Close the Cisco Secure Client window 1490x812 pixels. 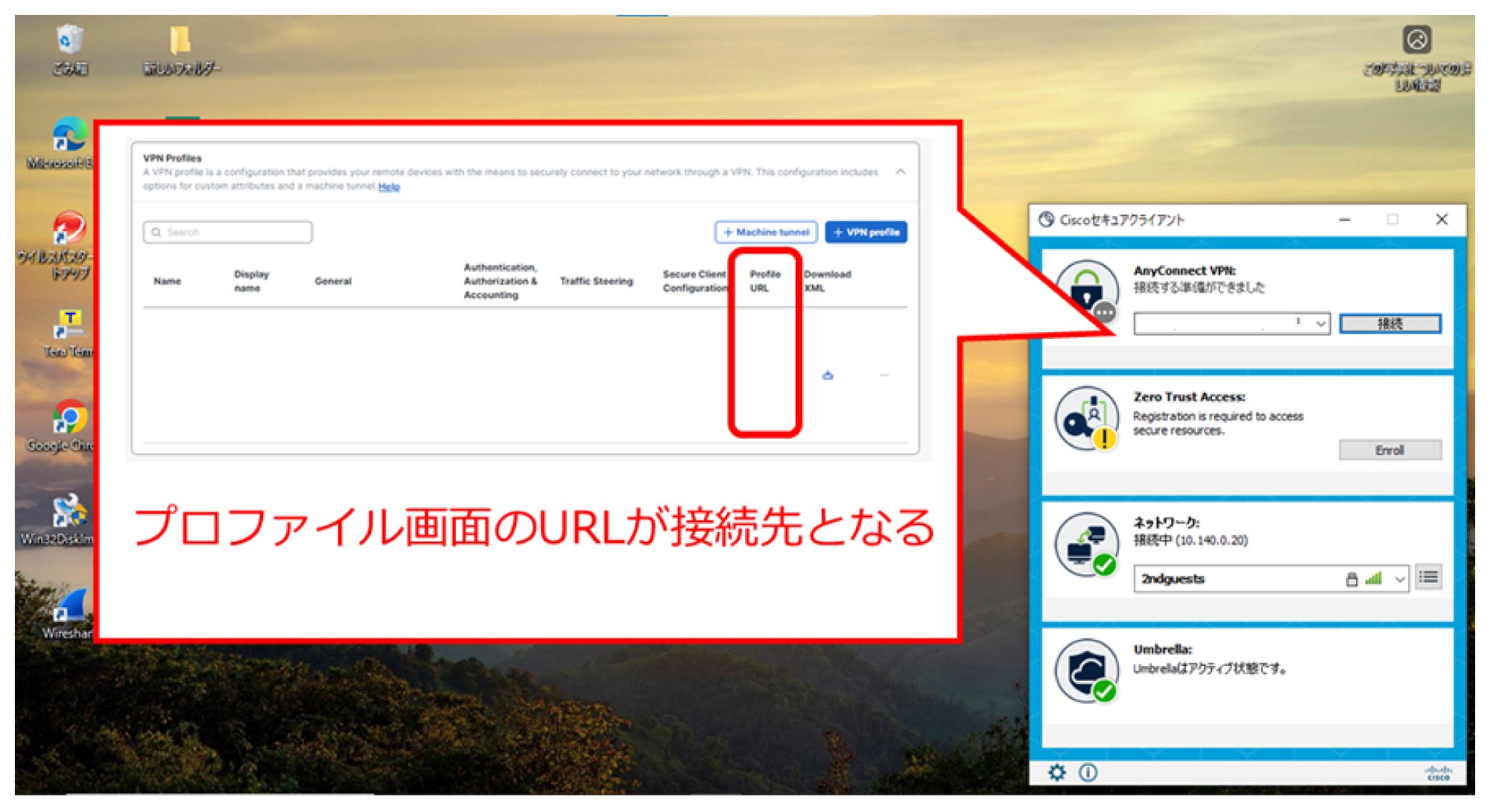click(x=1442, y=219)
